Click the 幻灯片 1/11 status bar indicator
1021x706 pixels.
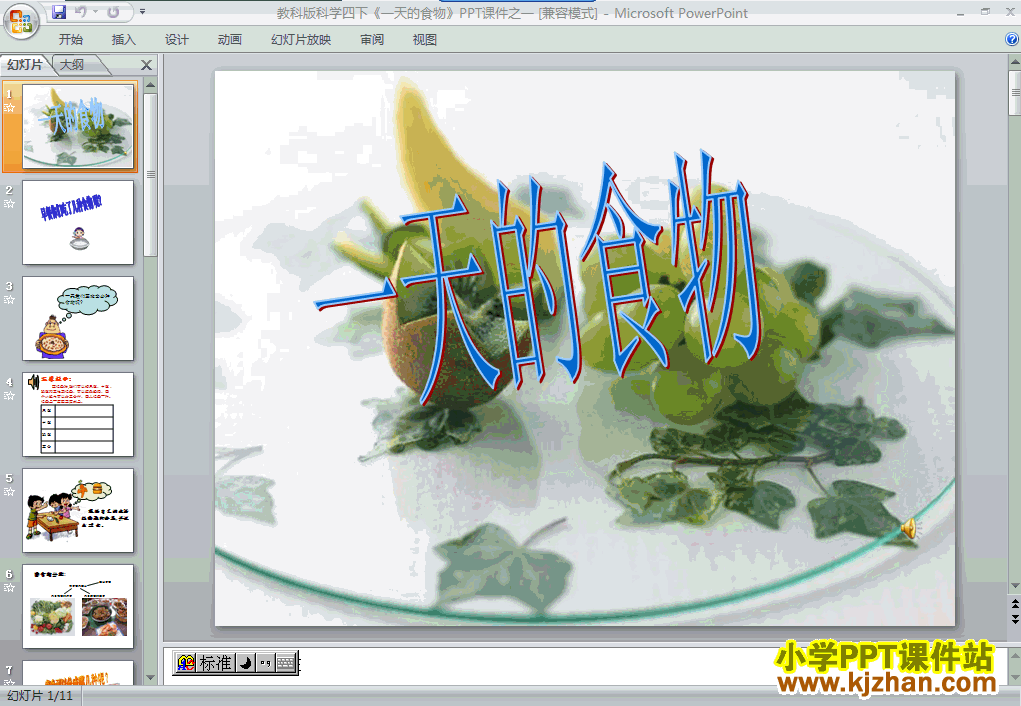[x=40, y=696]
